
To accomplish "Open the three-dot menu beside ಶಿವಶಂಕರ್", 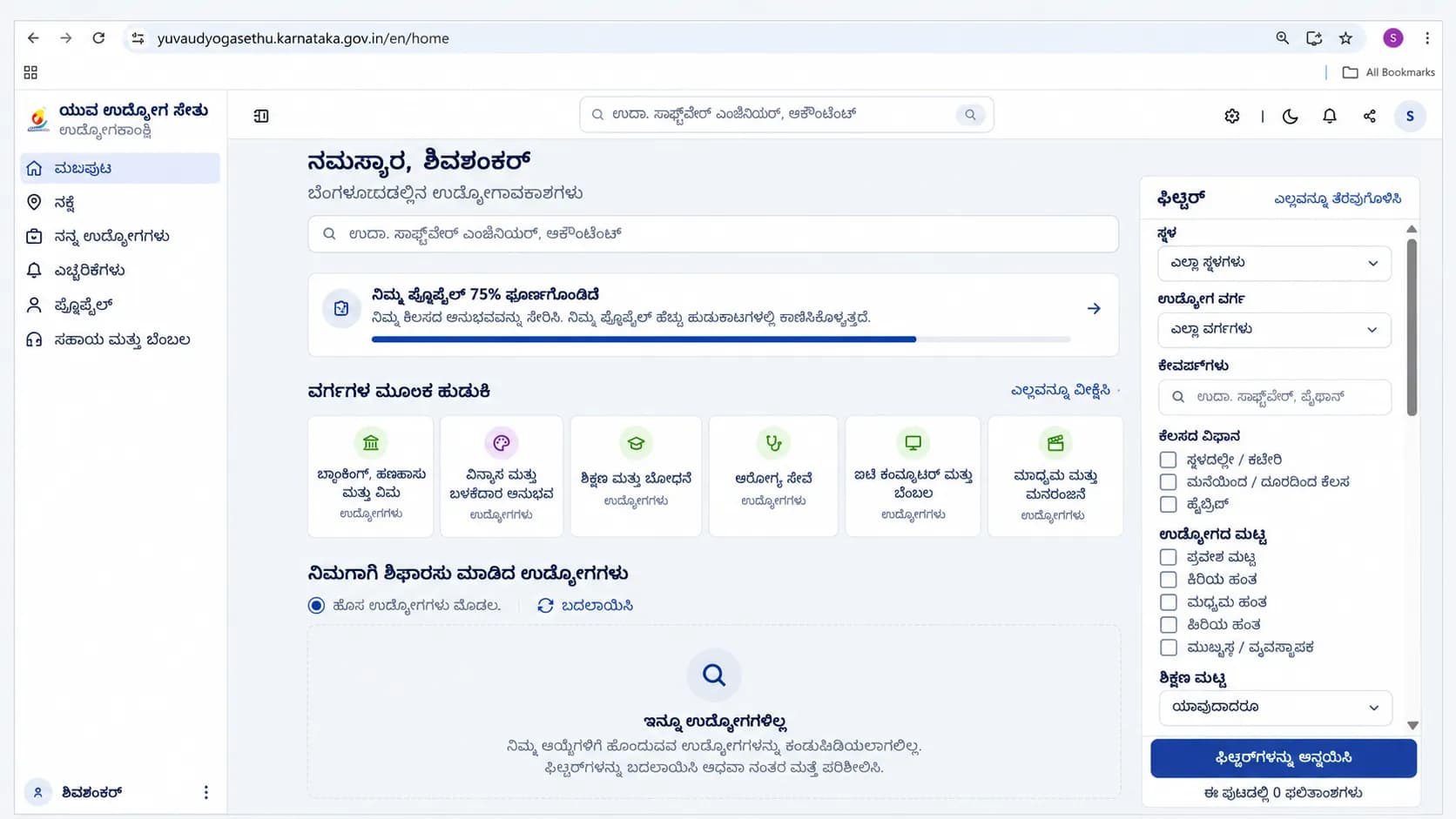I will 206,792.
